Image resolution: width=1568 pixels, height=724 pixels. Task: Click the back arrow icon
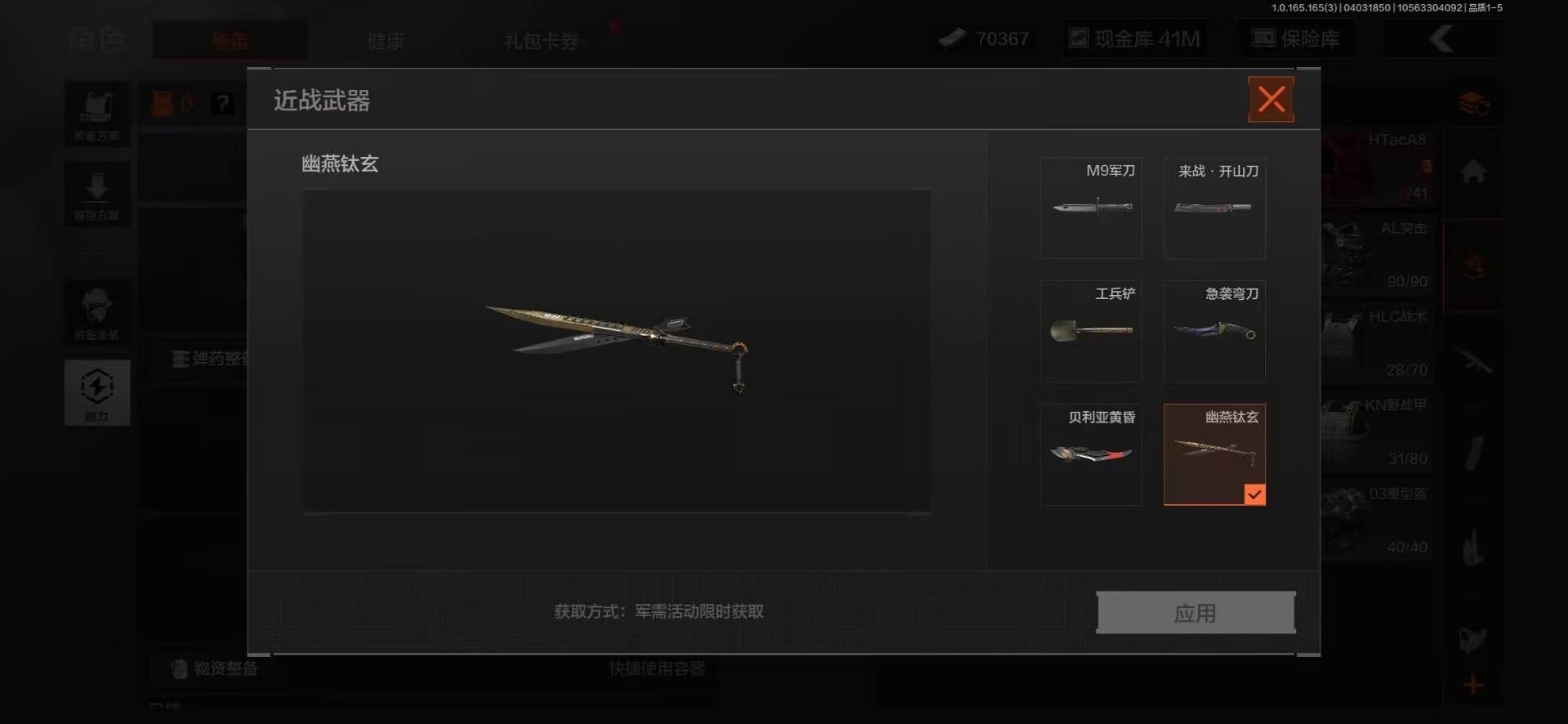pyautogui.click(x=1441, y=38)
